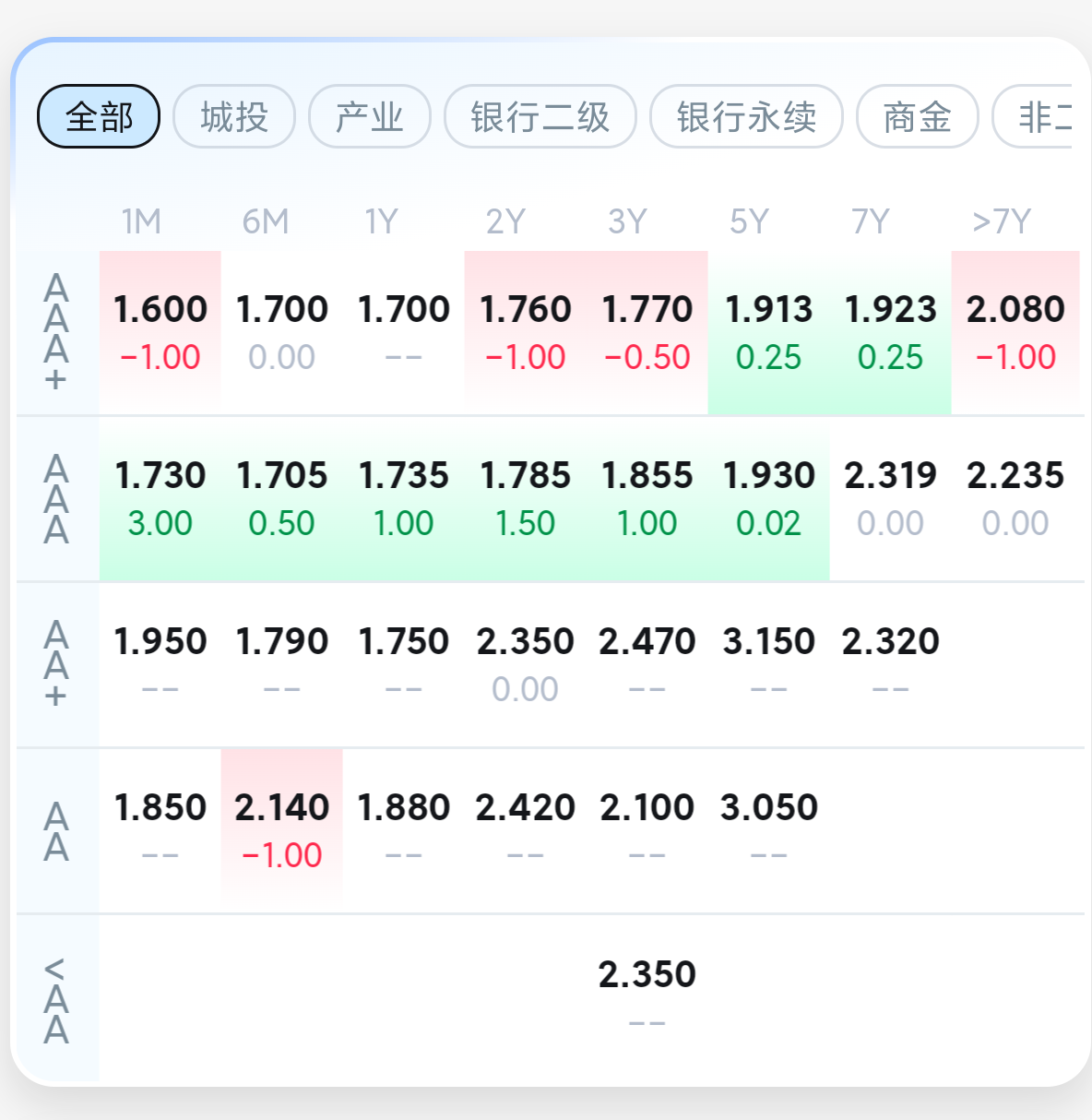Image resolution: width=1092 pixels, height=1120 pixels.
Task: Click AA 5Y cell 3.050
Action: 769,830
